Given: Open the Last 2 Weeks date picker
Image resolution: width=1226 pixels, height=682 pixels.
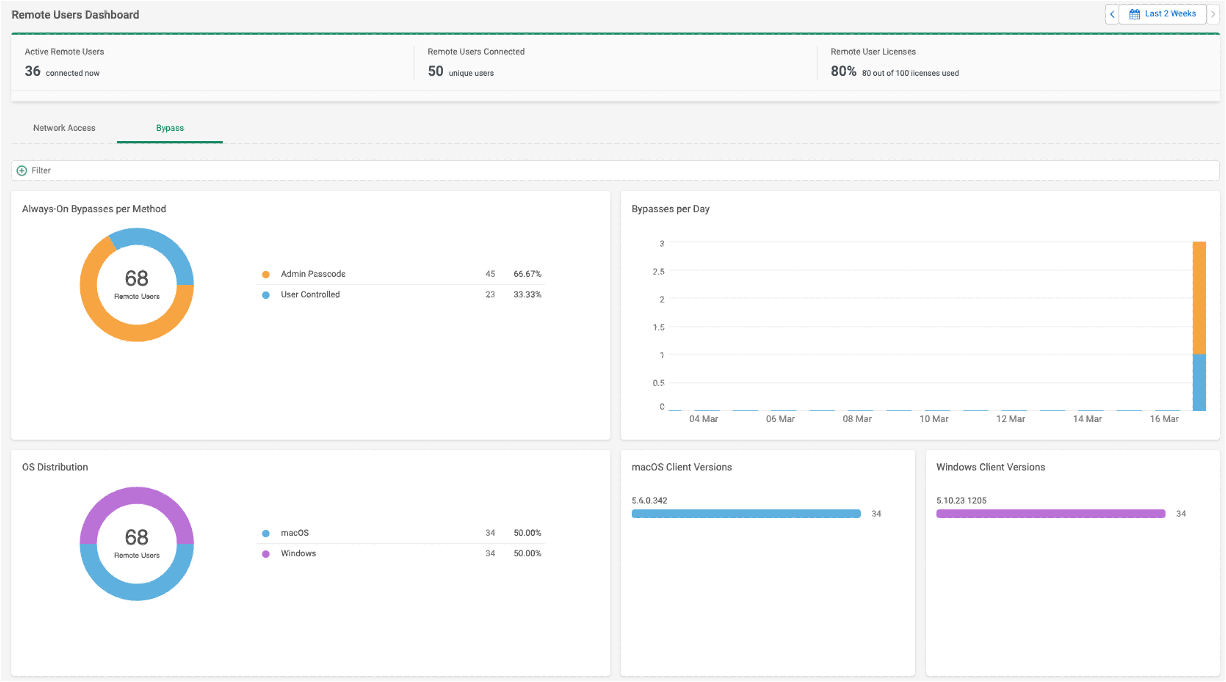Looking at the screenshot, I should pyautogui.click(x=1162, y=14).
